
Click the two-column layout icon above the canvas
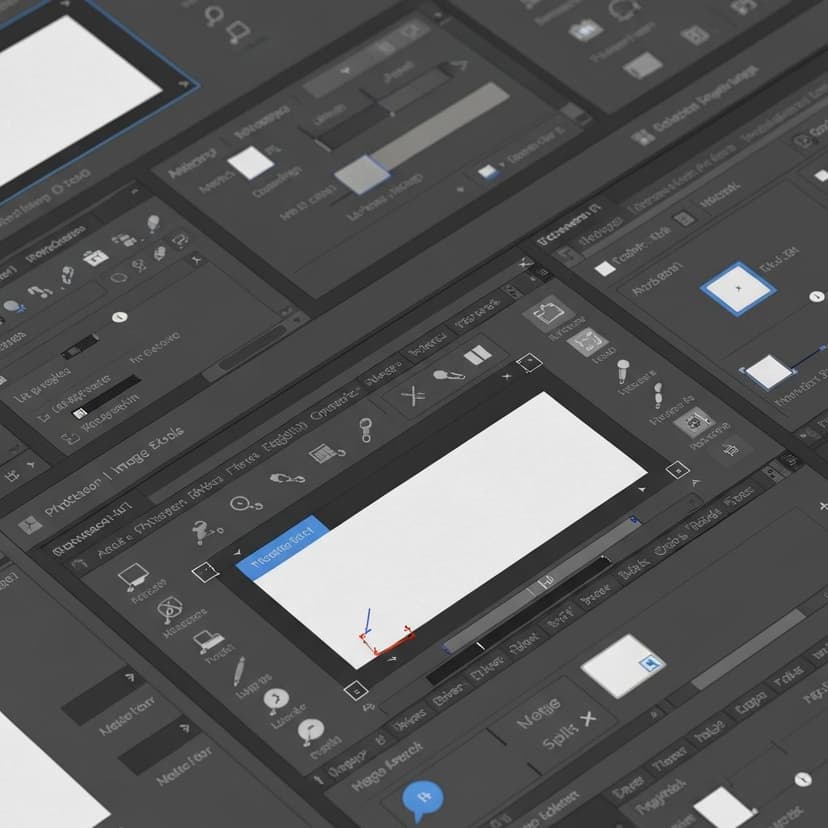(x=476, y=355)
